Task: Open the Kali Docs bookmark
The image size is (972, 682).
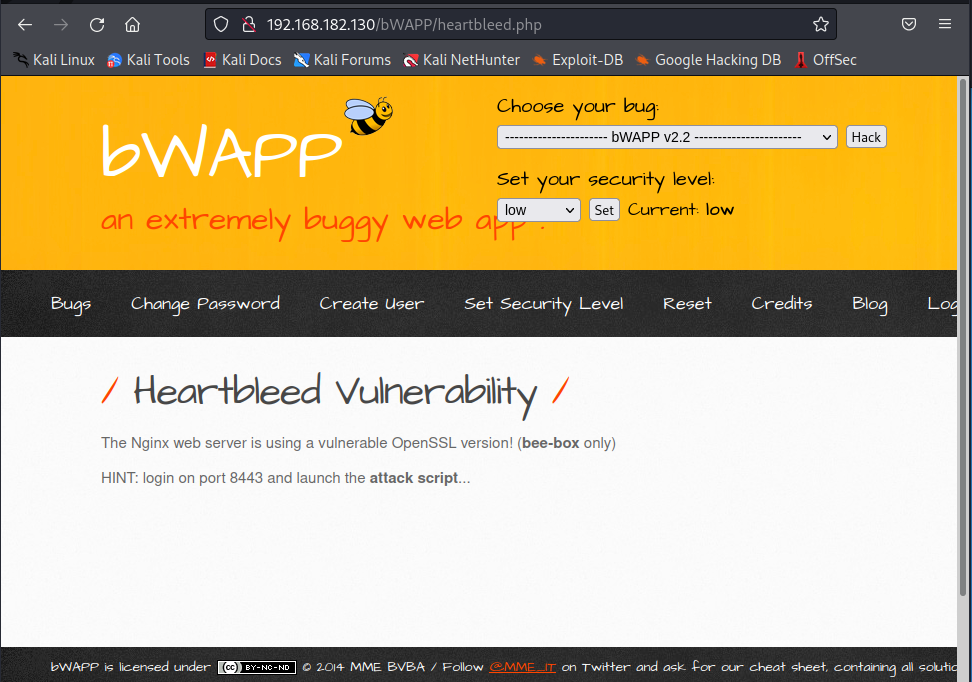Action: pyautogui.click(x=242, y=60)
